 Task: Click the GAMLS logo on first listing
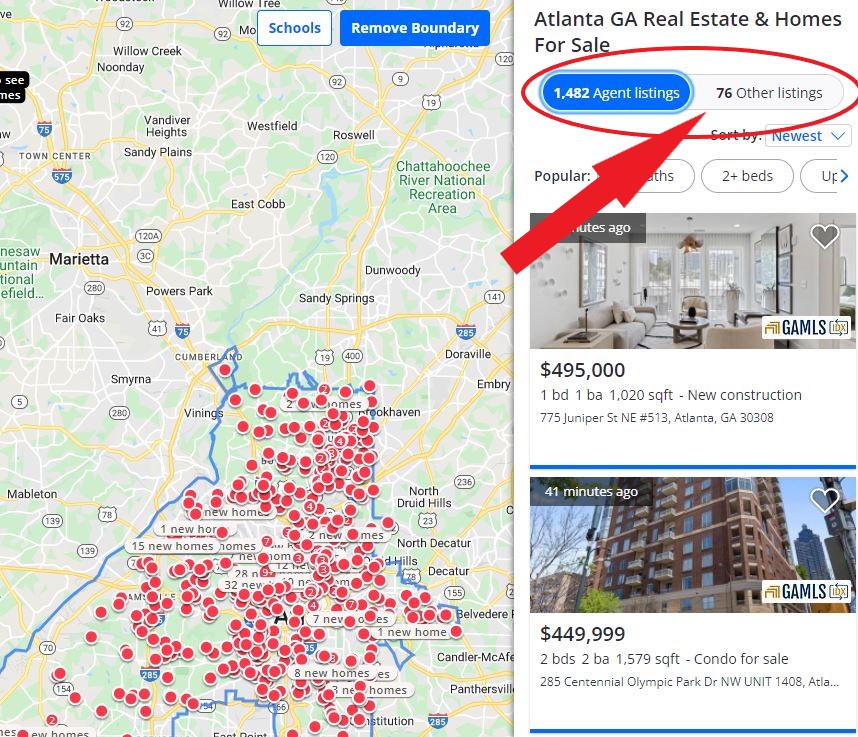(x=806, y=328)
